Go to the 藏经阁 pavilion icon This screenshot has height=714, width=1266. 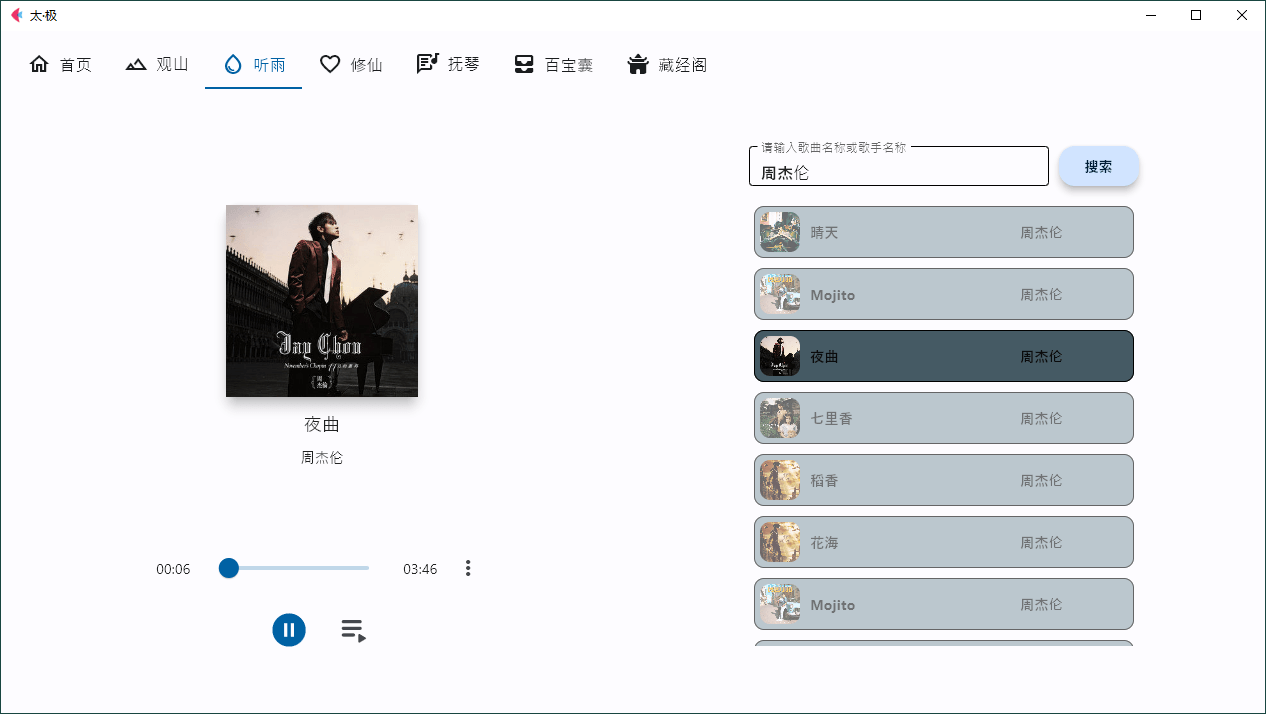pos(637,65)
